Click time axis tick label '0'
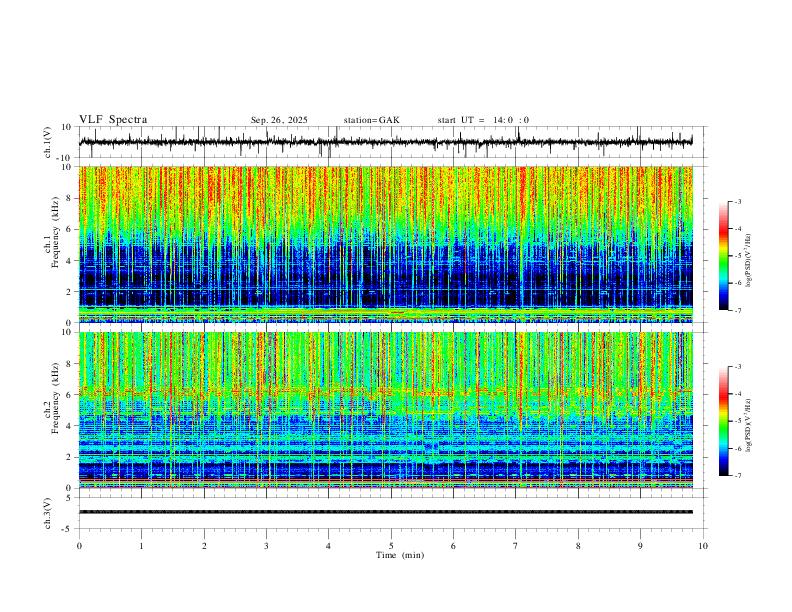 point(79,546)
